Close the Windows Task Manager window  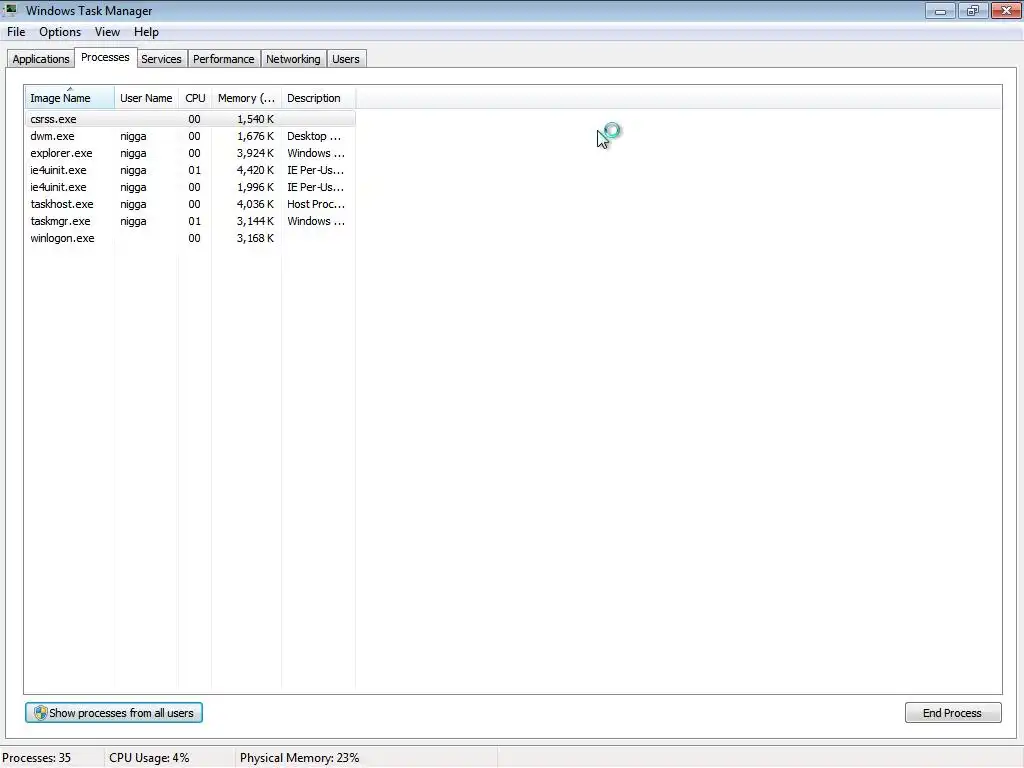click(x=1006, y=10)
